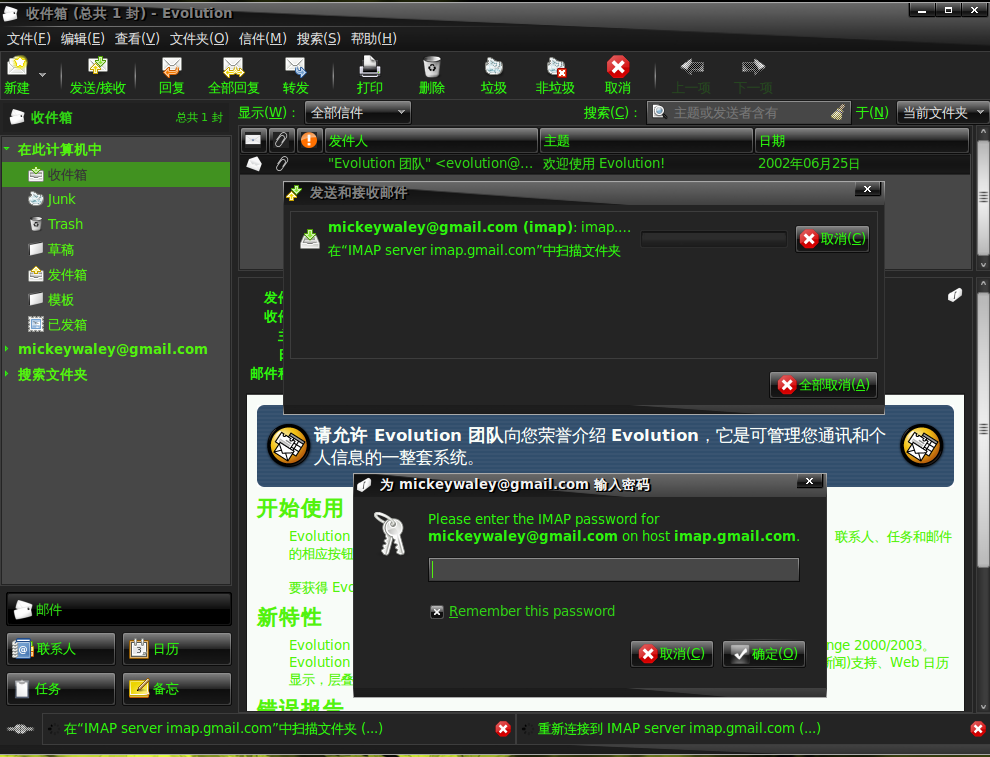This screenshot has height=757, width=990.
Task: Sort messages by 发件人 column header
Action: (x=431, y=140)
